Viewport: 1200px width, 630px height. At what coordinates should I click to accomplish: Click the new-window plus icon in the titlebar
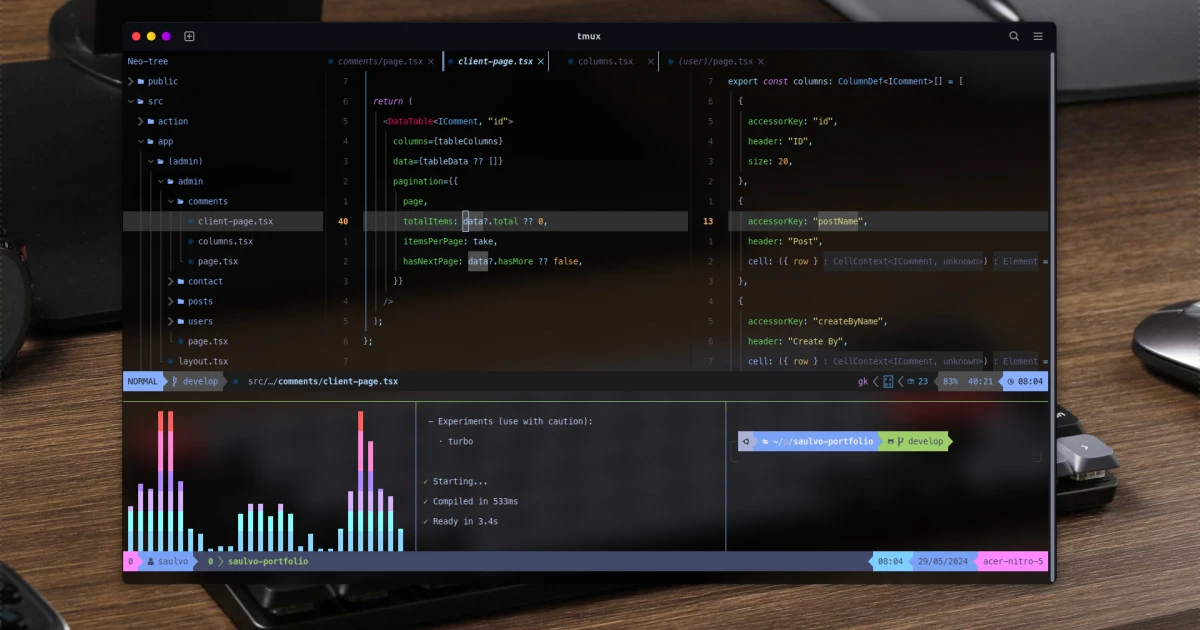pyautogui.click(x=189, y=35)
